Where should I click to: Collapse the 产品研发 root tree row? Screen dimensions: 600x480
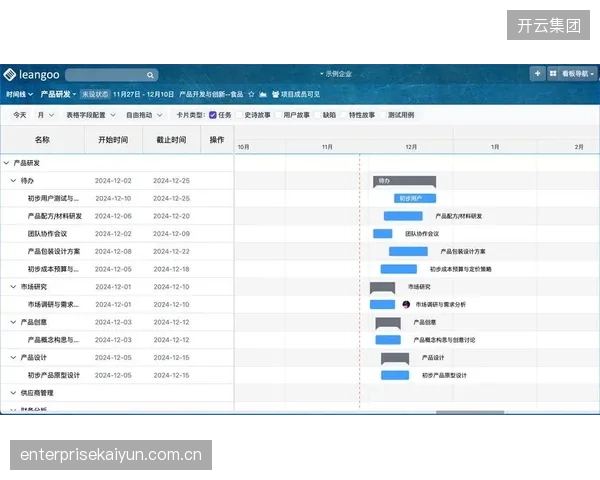[6, 163]
